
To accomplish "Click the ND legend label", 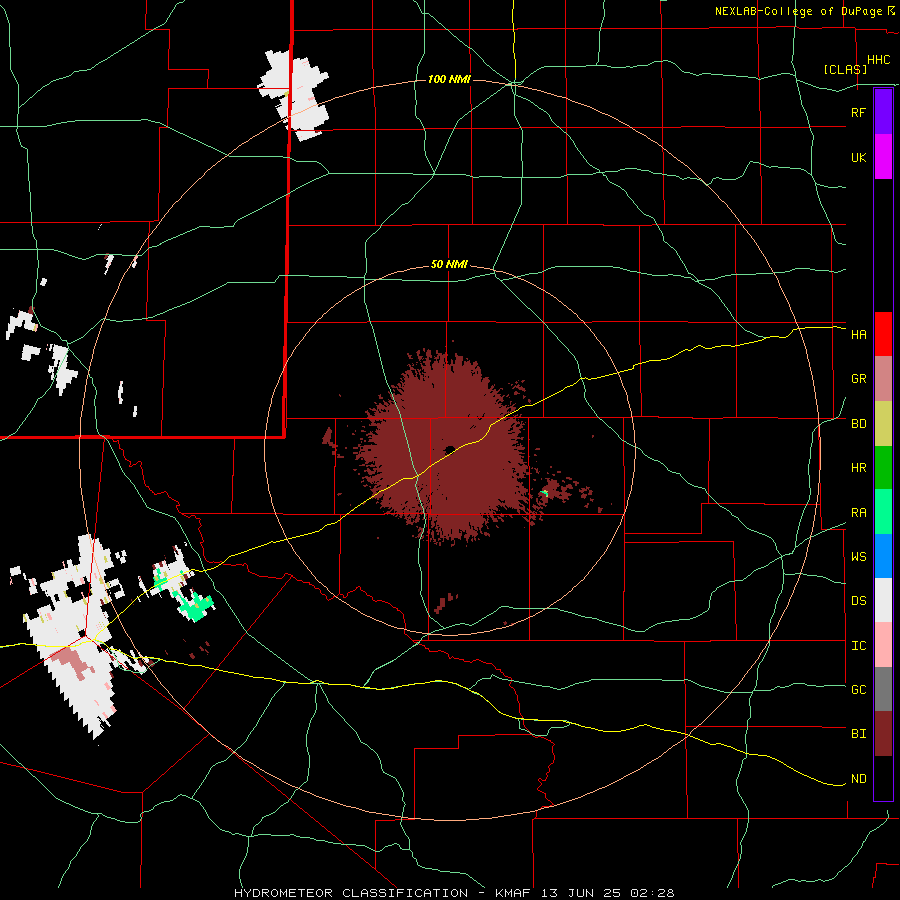I will [x=858, y=779].
